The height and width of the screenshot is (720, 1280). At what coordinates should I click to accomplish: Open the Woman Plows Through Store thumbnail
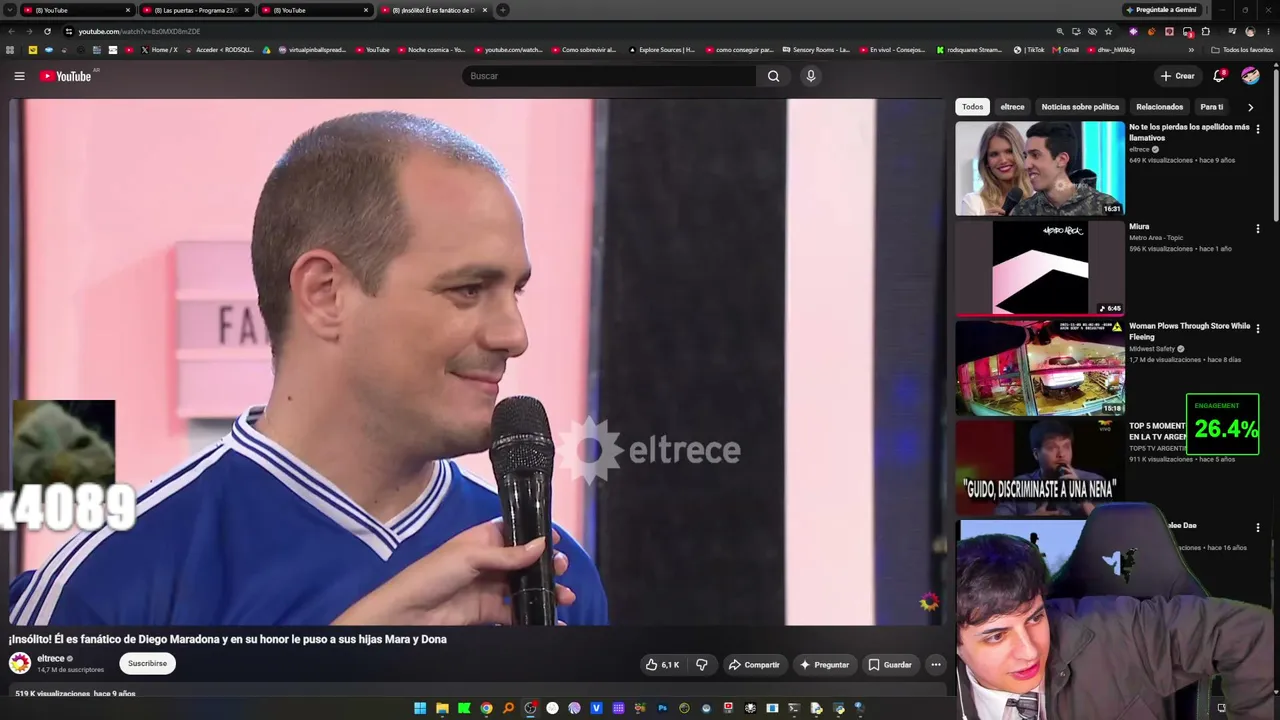click(1040, 367)
